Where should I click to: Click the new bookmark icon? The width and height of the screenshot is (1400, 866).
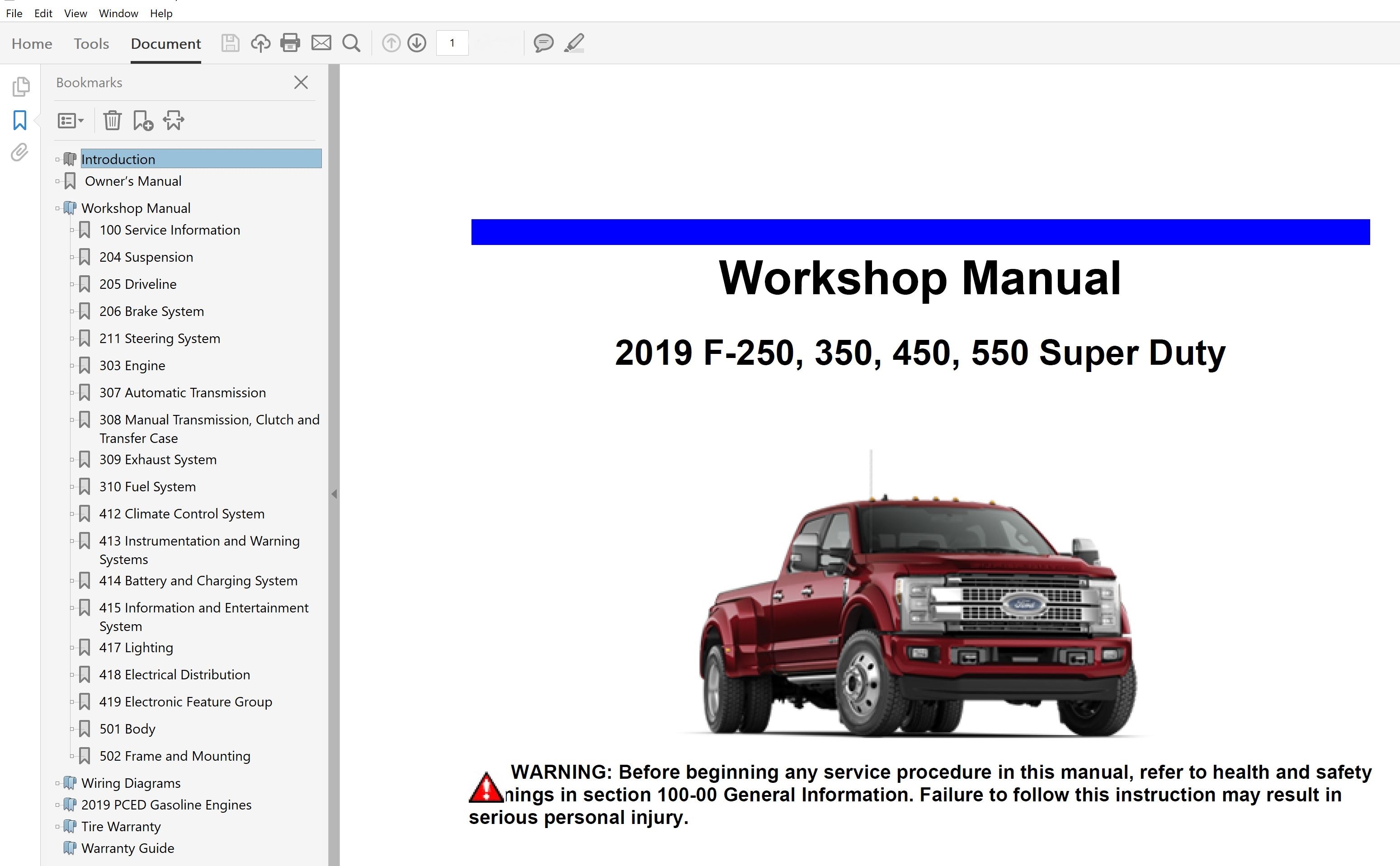point(142,120)
